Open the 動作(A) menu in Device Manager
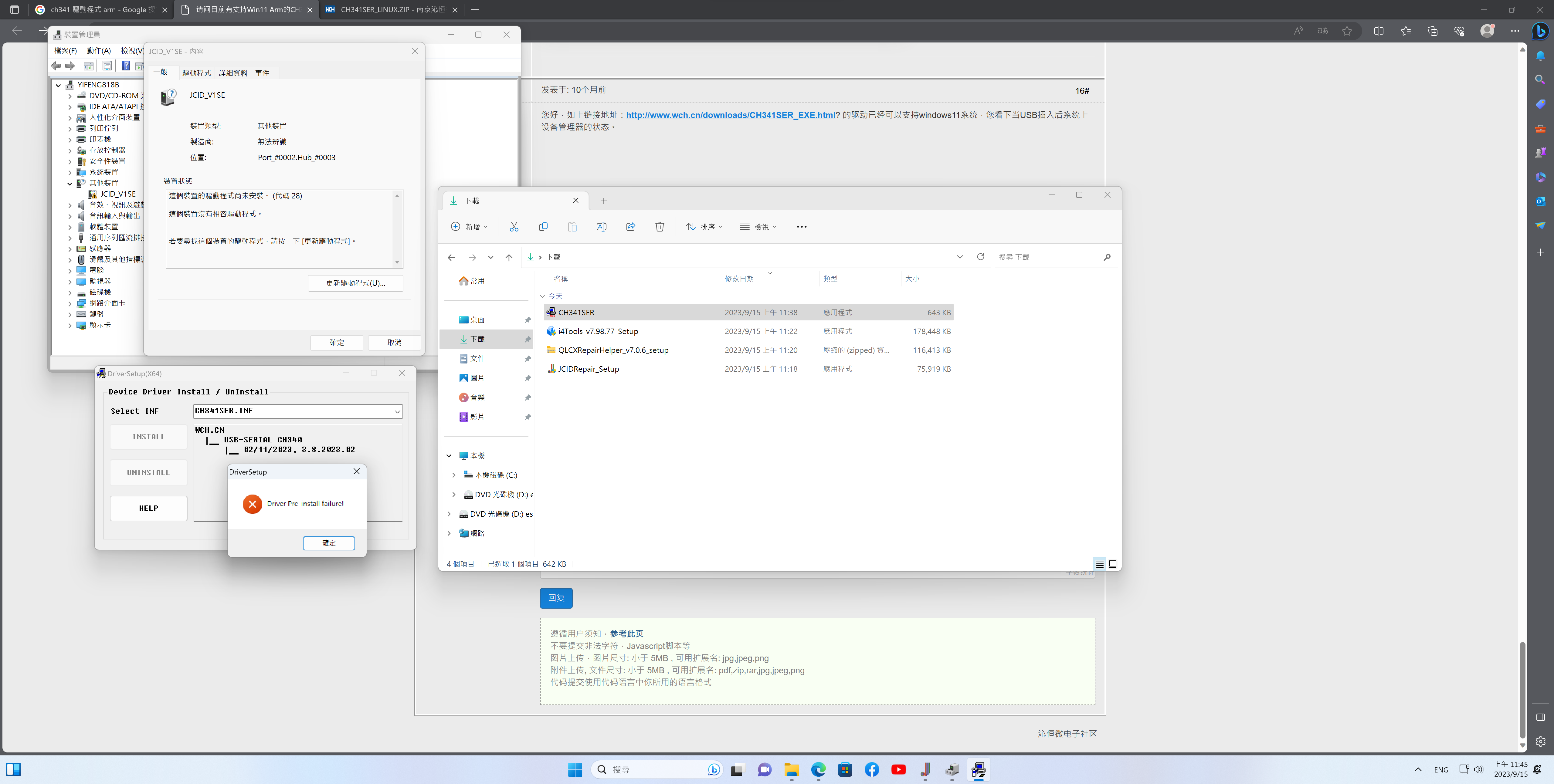The image size is (1554, 784). pos(98,51)
